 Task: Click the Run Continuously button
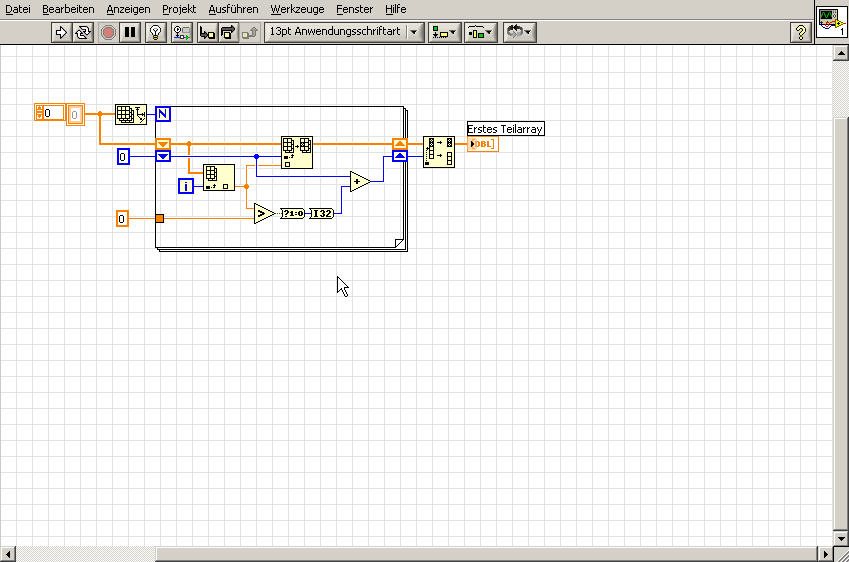click(81, 32)
